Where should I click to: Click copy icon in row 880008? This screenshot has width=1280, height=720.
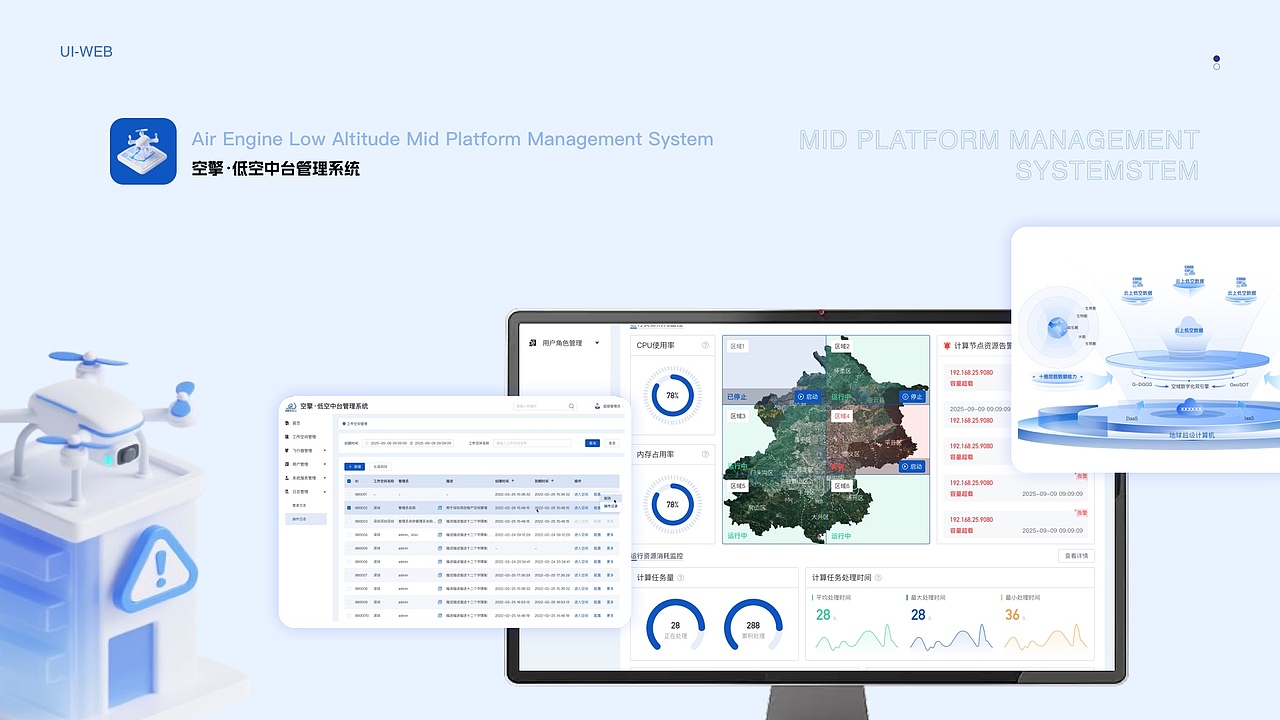pyautogui.click(x=440, y=589)
